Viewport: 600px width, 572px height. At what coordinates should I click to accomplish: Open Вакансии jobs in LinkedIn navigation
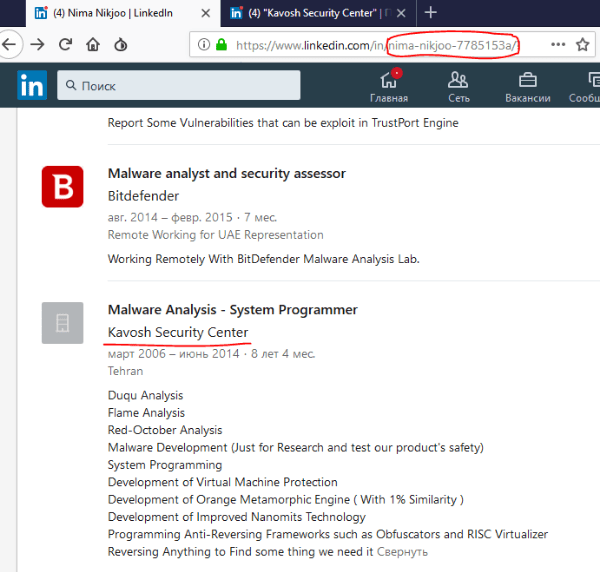(x=528, y=86)
